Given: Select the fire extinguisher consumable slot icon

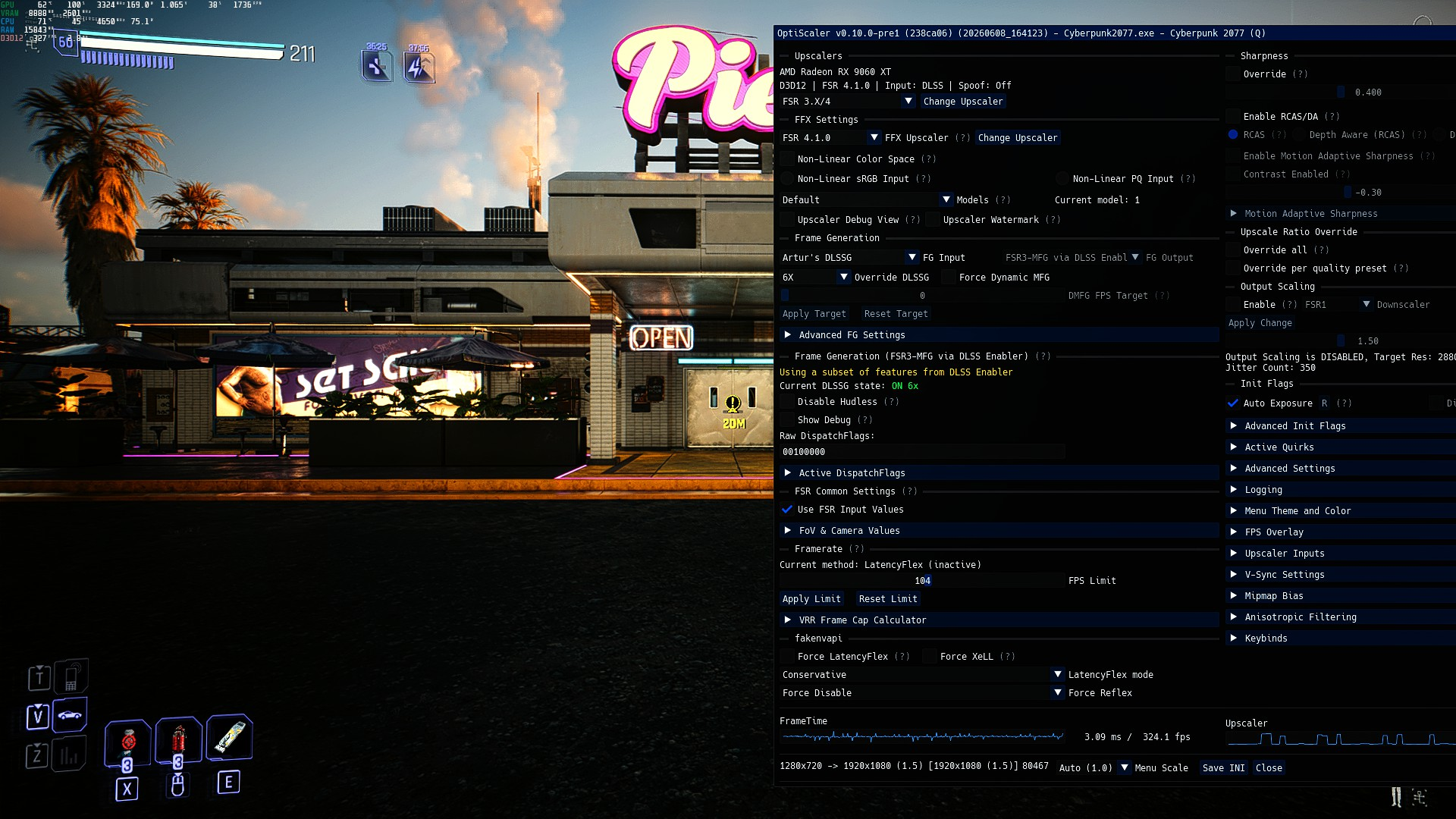Looking at the screenshot, I should coord(178,739).
